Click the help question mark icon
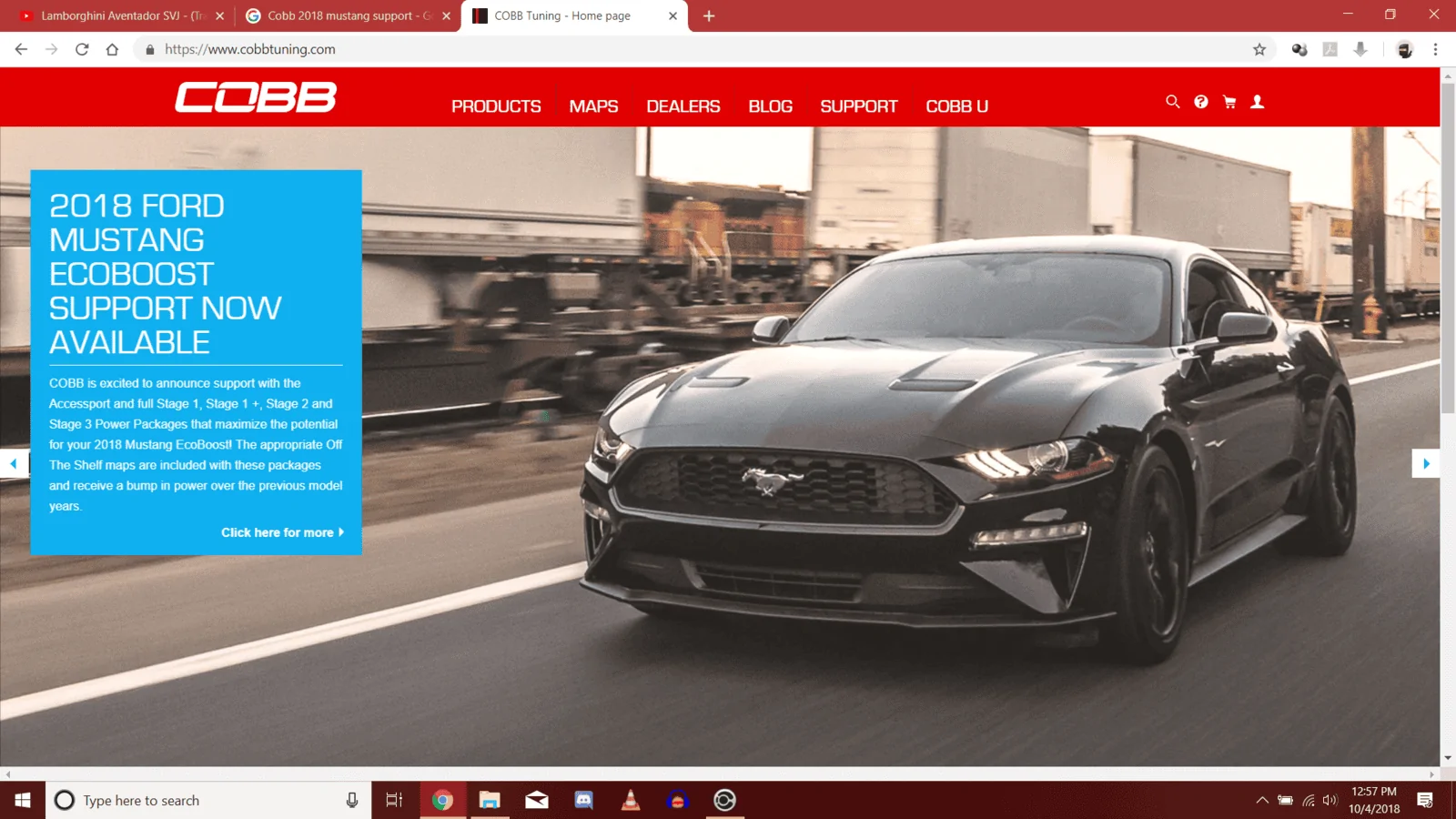The height and width of the screenshot is (819, 1456). 1201,102
